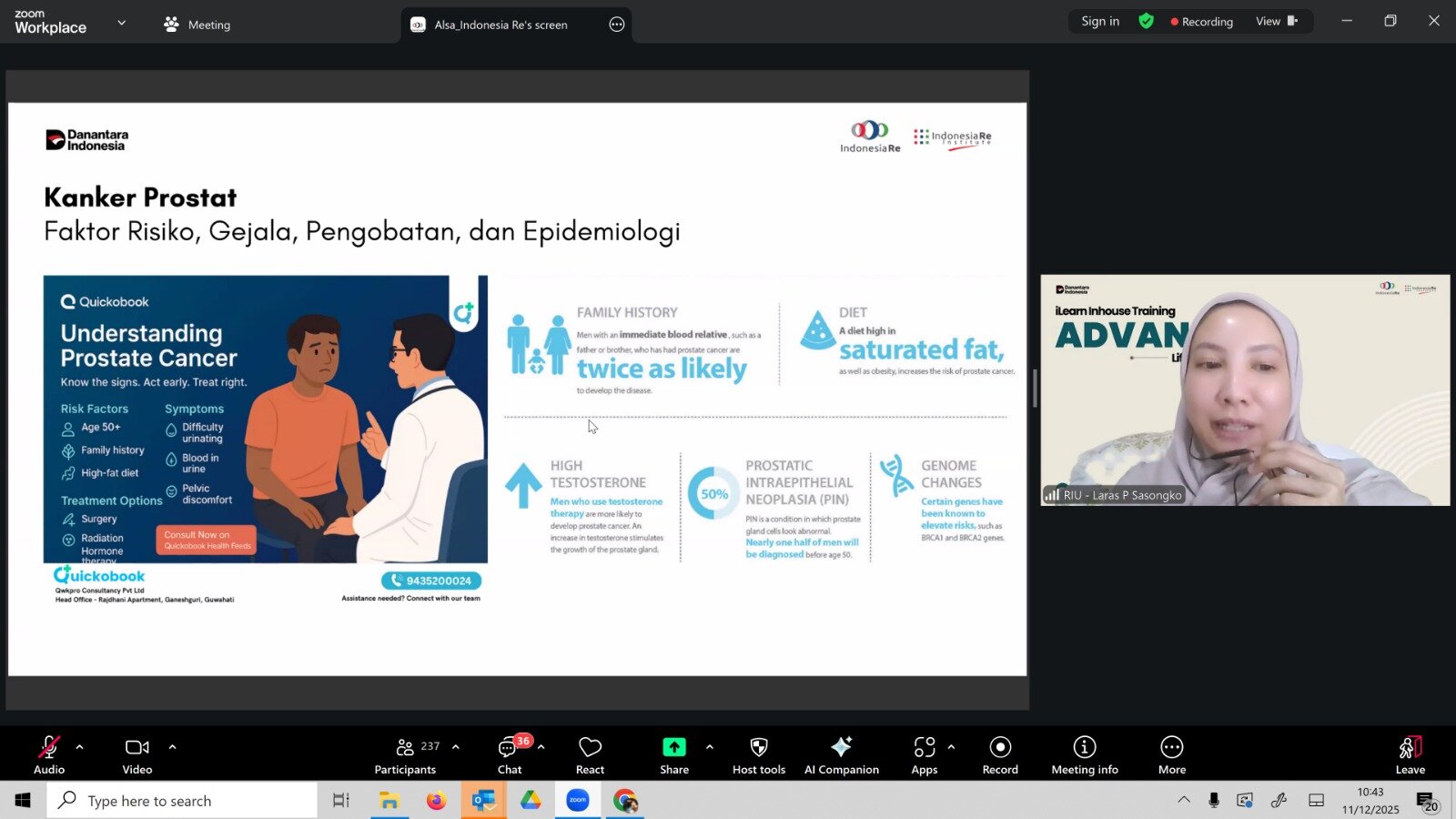Toggle the Video camera button
The image size is (1456, 819).
(x=137, y=754)
